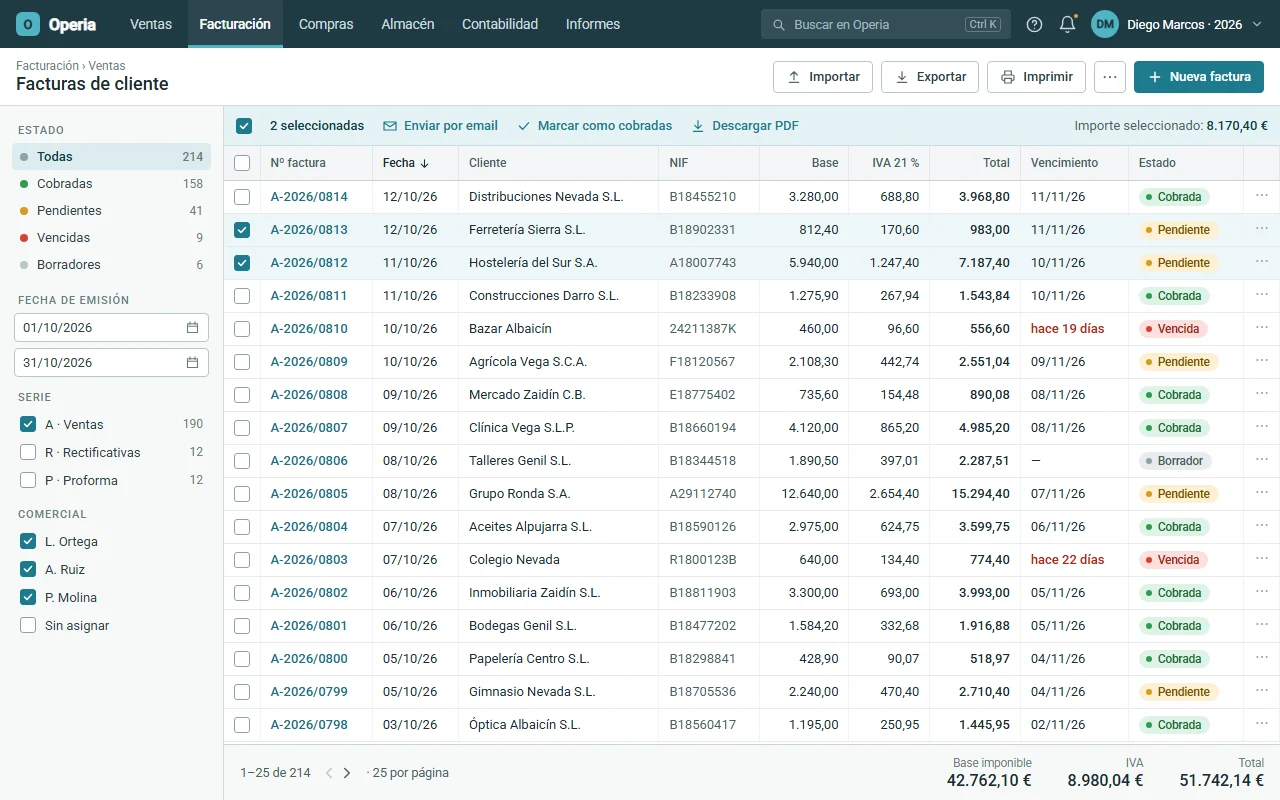Open row menu for invoice A-2026/0798

click(x=1261, y=724)
